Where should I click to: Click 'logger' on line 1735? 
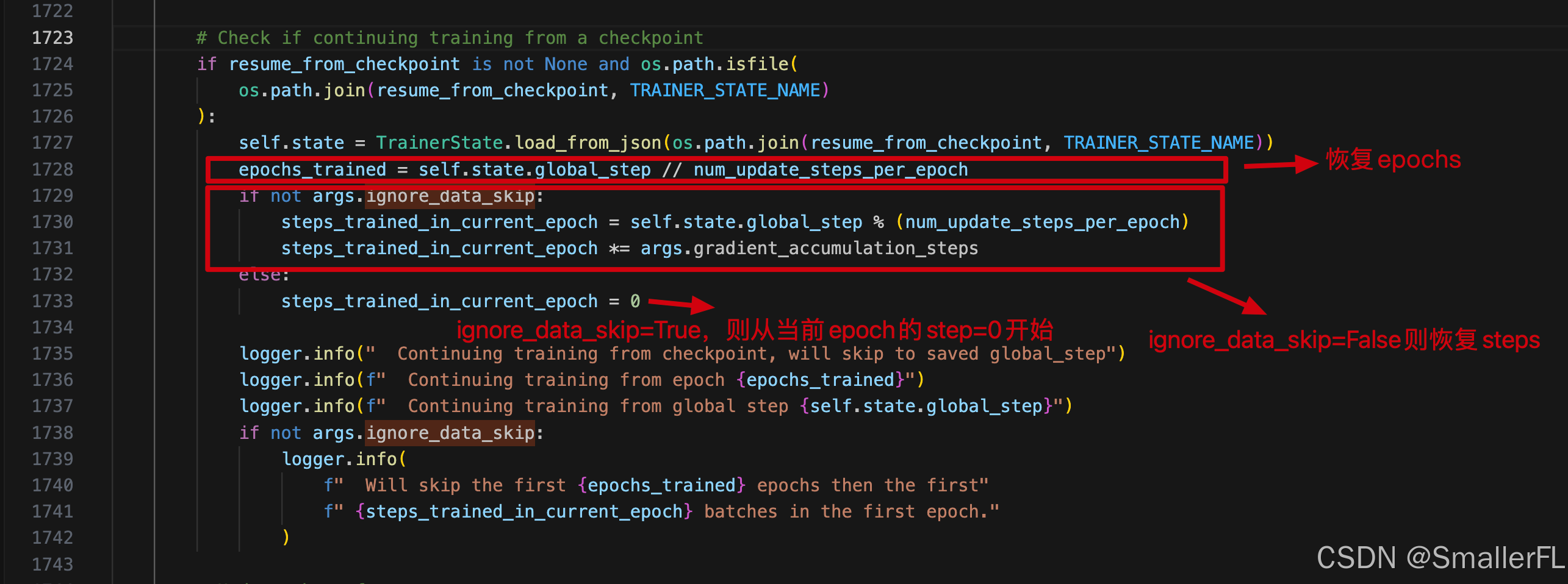270,354
